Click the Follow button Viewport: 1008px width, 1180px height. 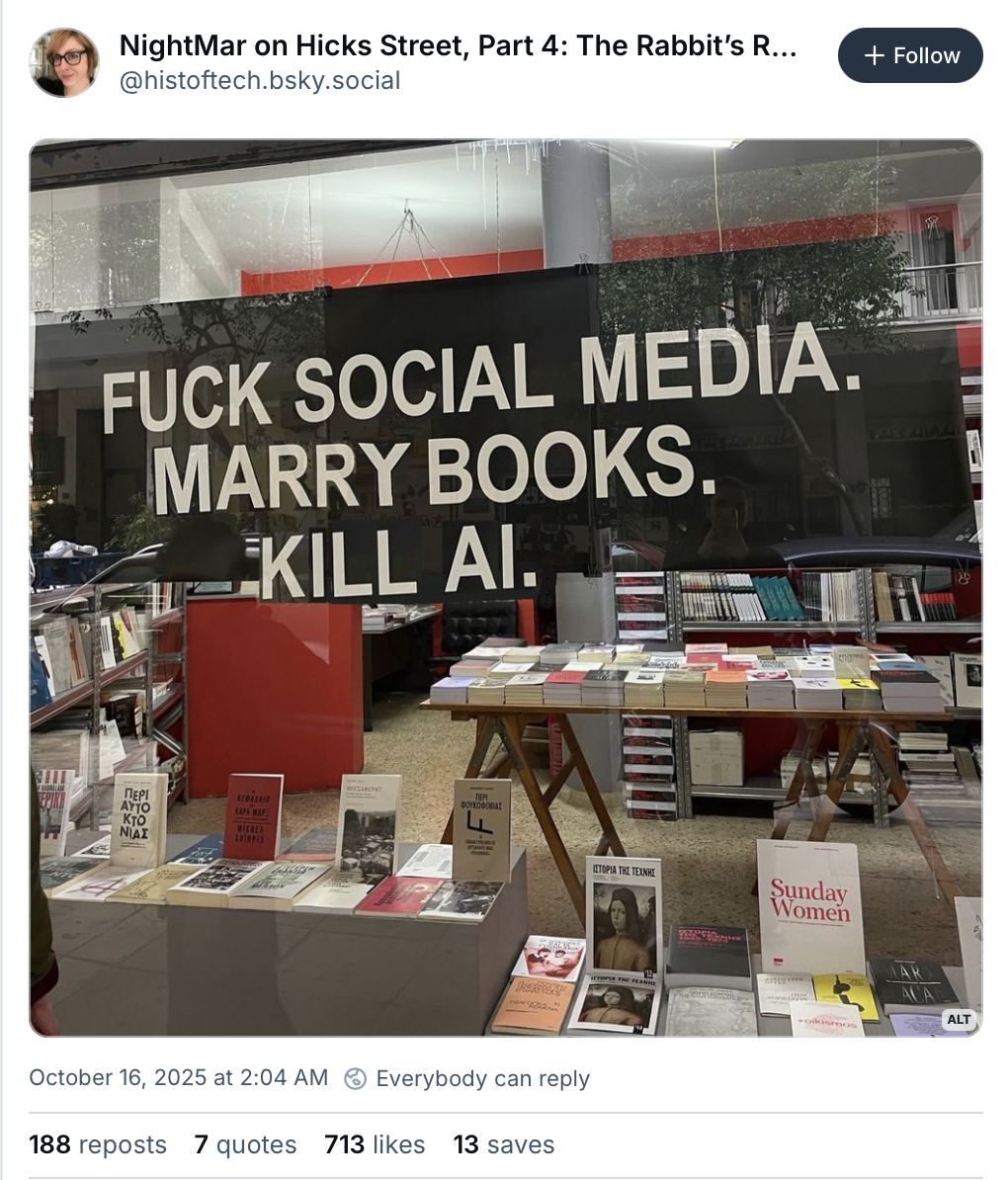tap(909, 55)
